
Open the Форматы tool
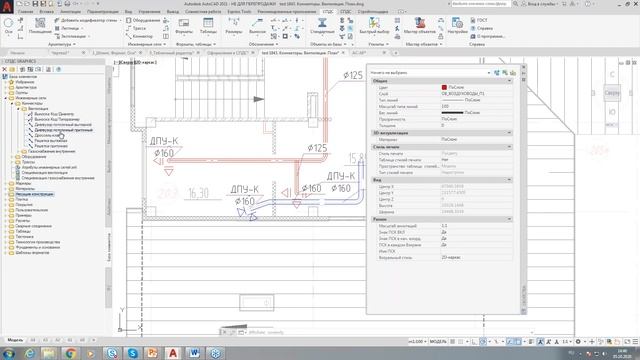click(184, 26)
